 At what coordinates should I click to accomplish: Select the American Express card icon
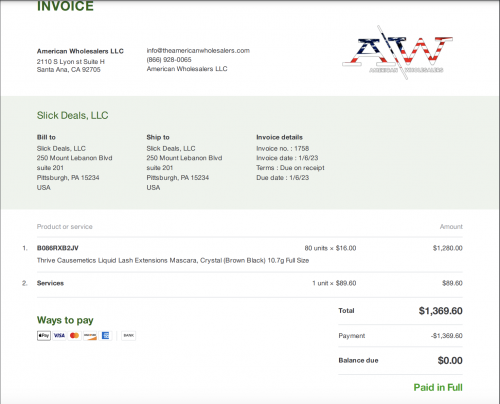(105, 335)
